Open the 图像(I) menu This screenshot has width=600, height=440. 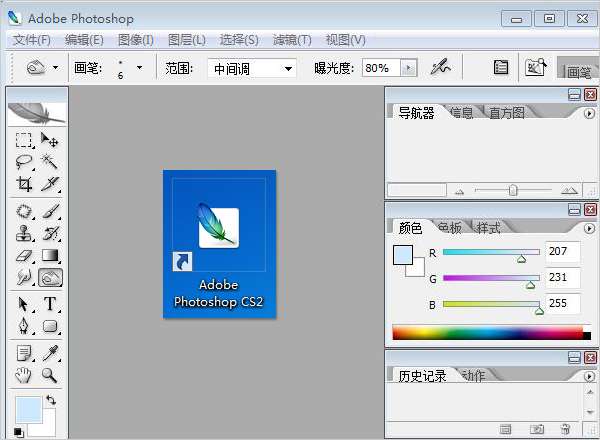(x=135, y=40)
